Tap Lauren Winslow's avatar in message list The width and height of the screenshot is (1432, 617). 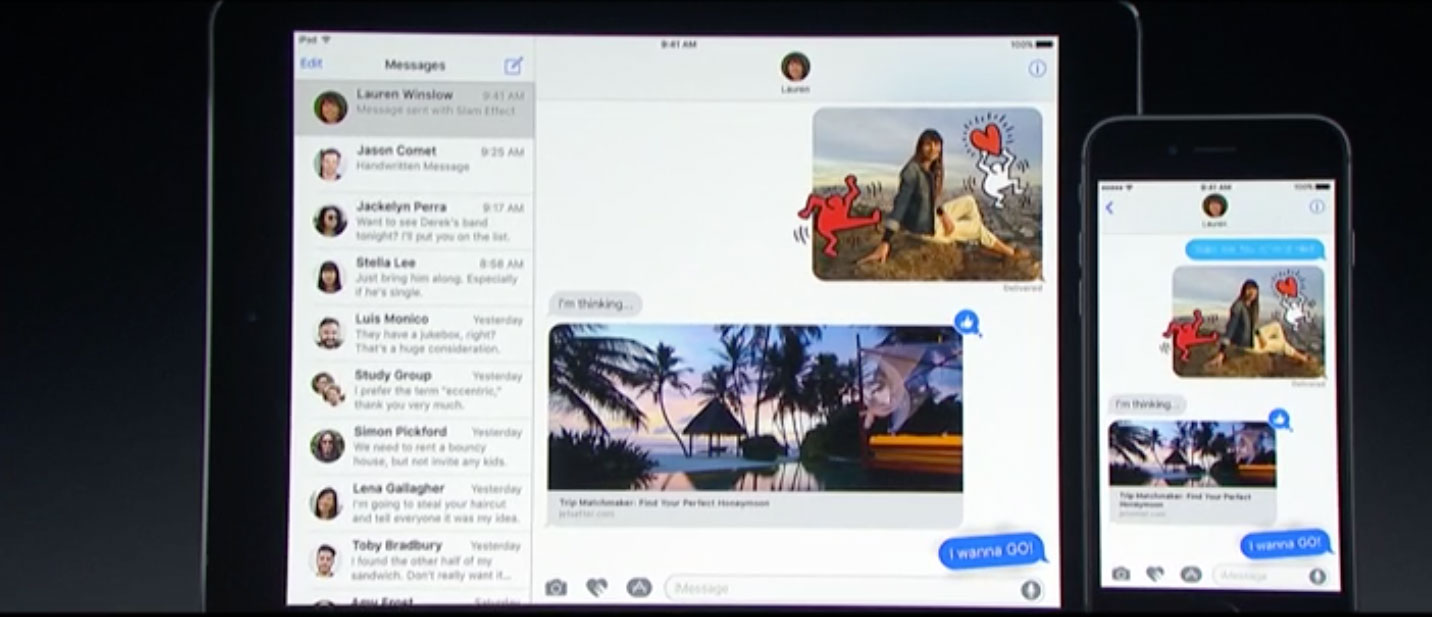coord(330,107)
